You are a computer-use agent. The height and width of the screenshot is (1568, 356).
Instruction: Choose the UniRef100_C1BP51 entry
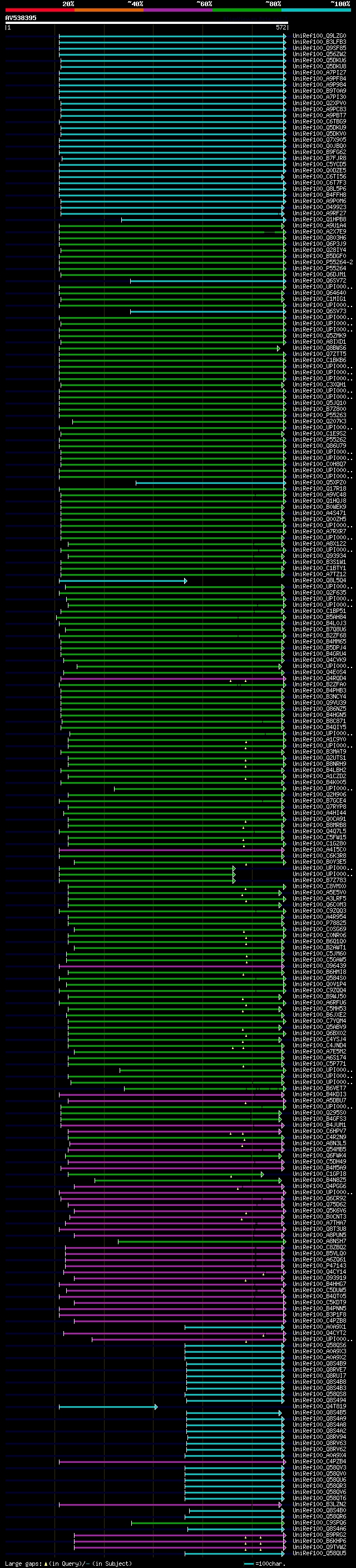[319, 611]
